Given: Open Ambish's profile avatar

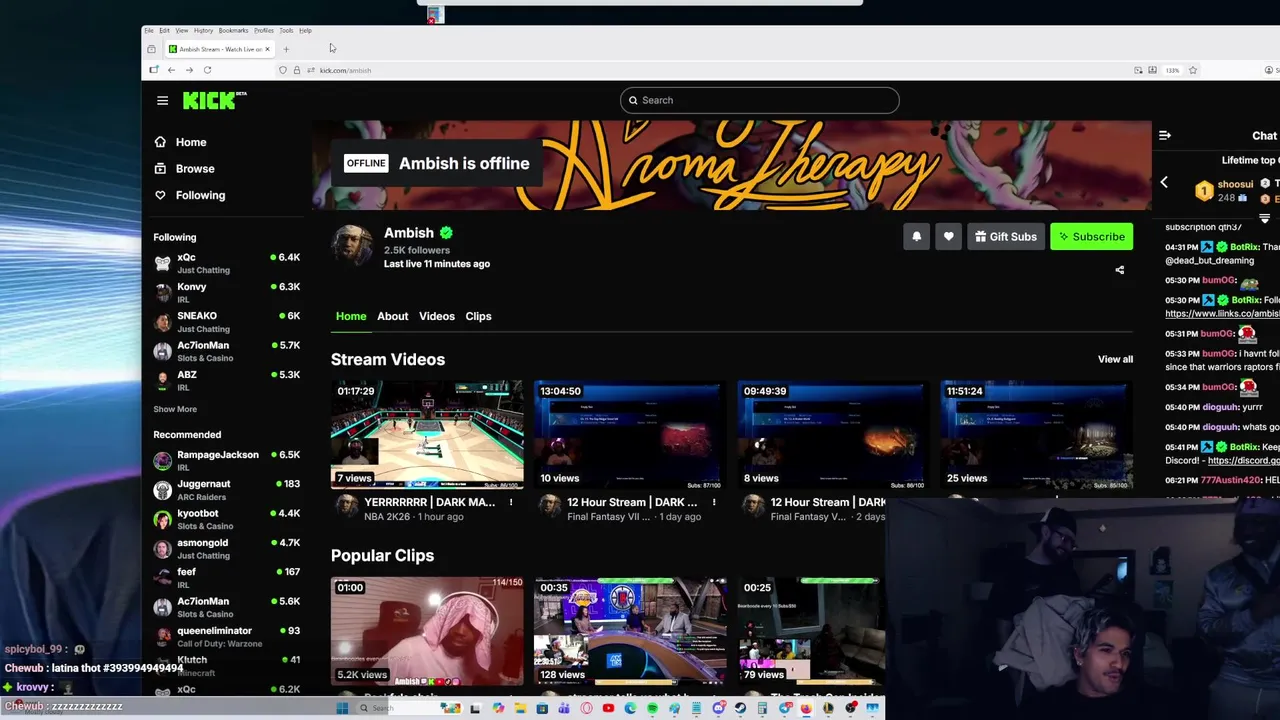Looking at the screenshot, I should click(352, 246).
